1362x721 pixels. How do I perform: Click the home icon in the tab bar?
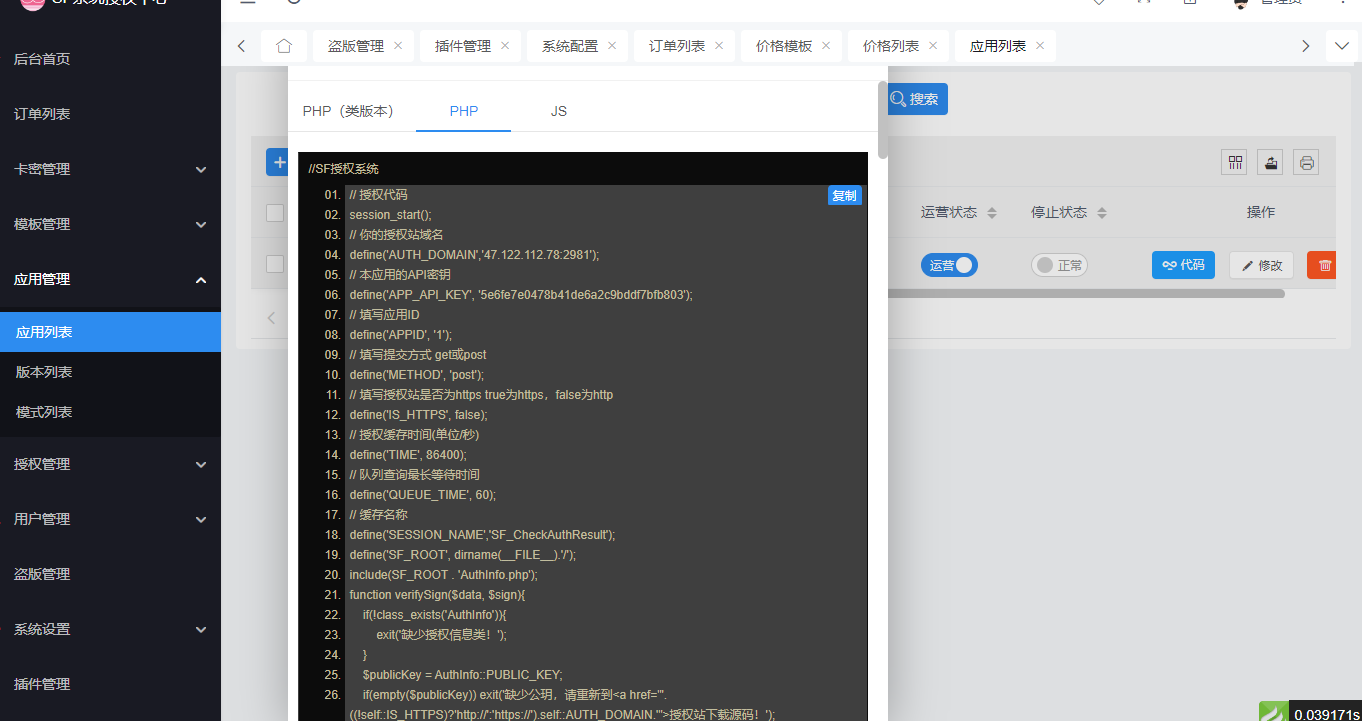point(284,45)
